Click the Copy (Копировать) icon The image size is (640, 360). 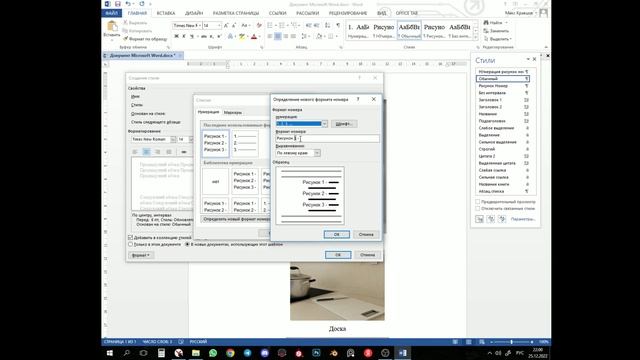(x=125, y=31)
